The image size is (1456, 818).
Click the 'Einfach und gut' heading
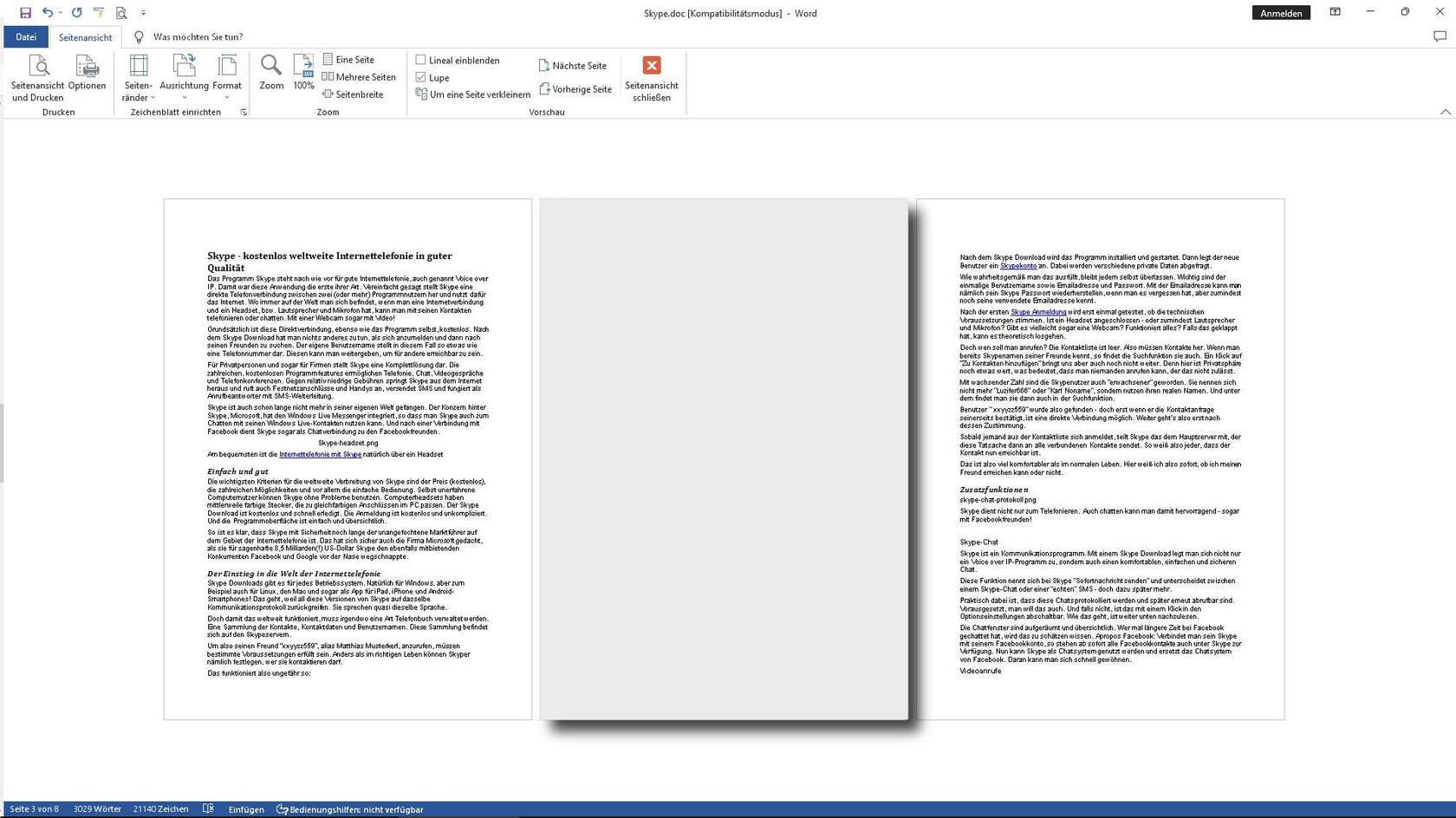[x=237, y=471]
